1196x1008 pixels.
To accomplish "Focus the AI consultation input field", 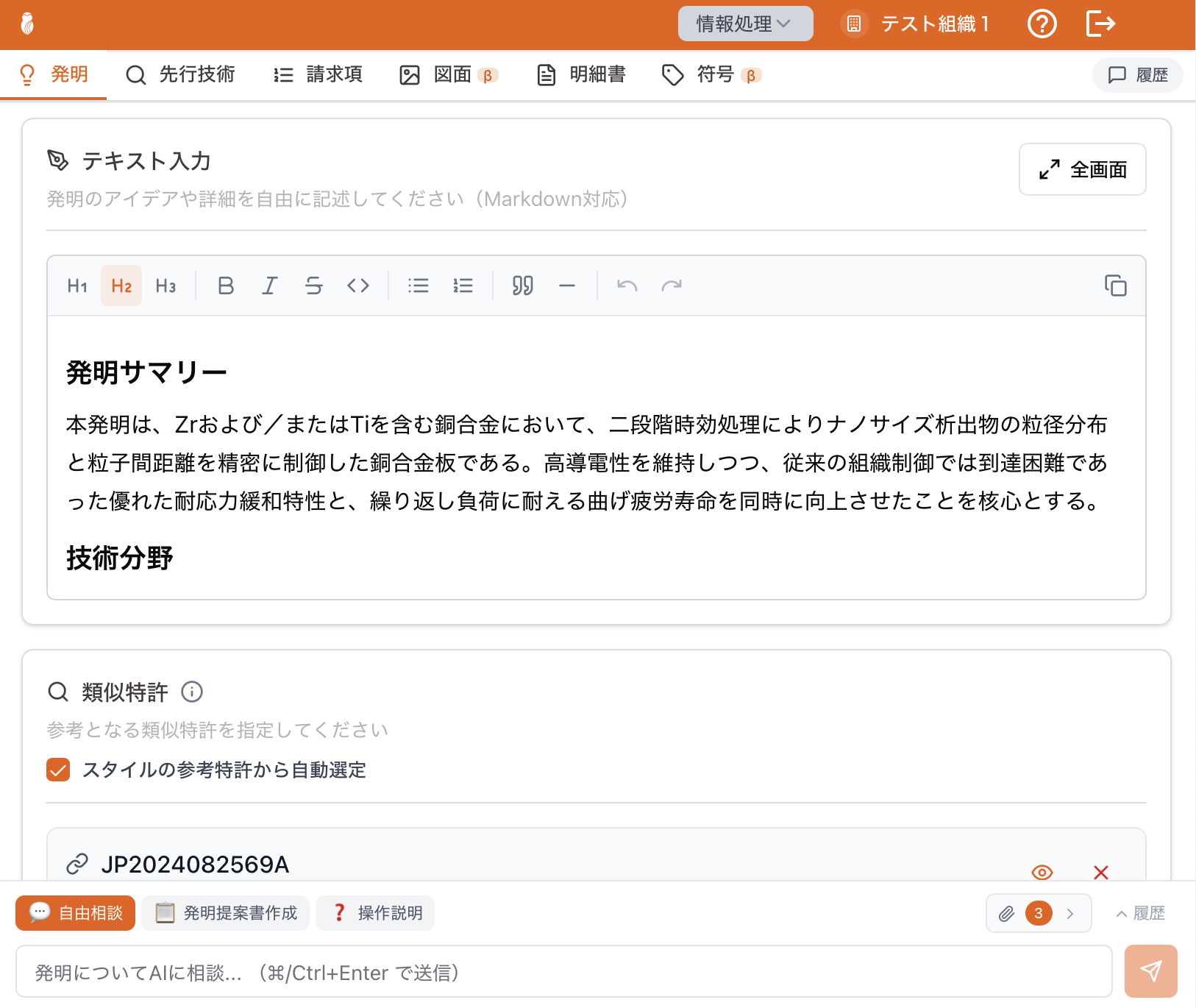I will point(563,972).
